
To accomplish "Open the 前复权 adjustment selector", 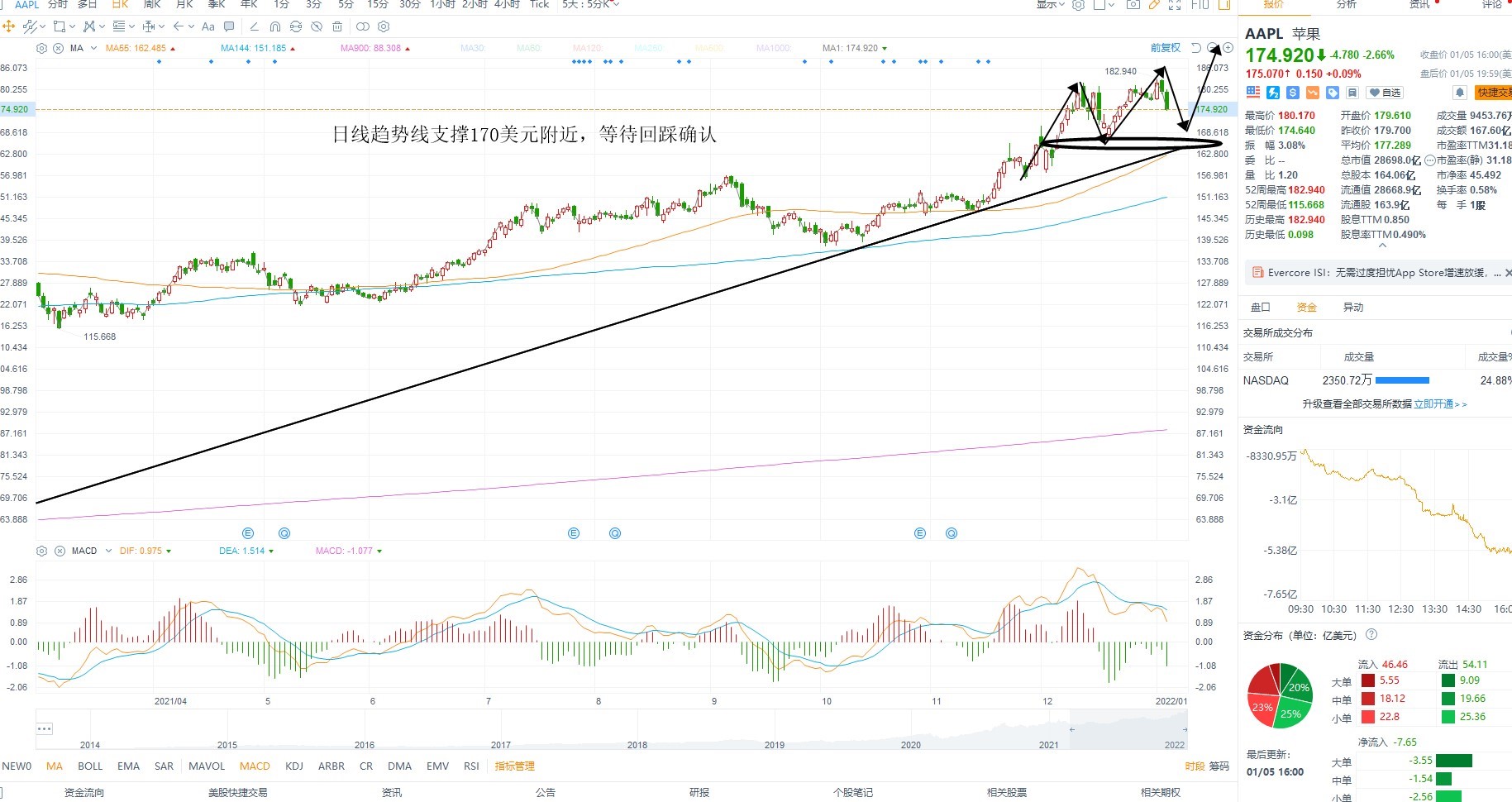I will click(x=1166, y=48).
